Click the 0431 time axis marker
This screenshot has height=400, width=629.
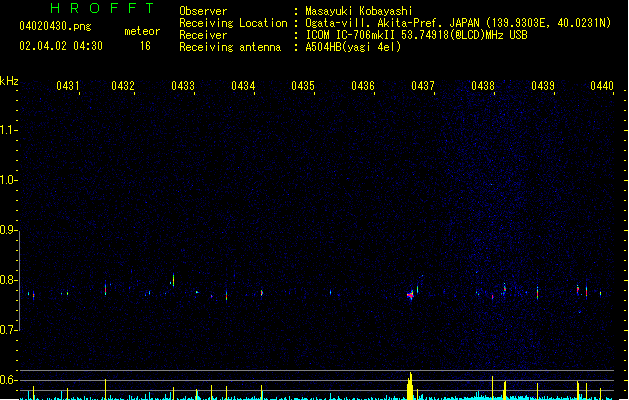click(68, 85)
